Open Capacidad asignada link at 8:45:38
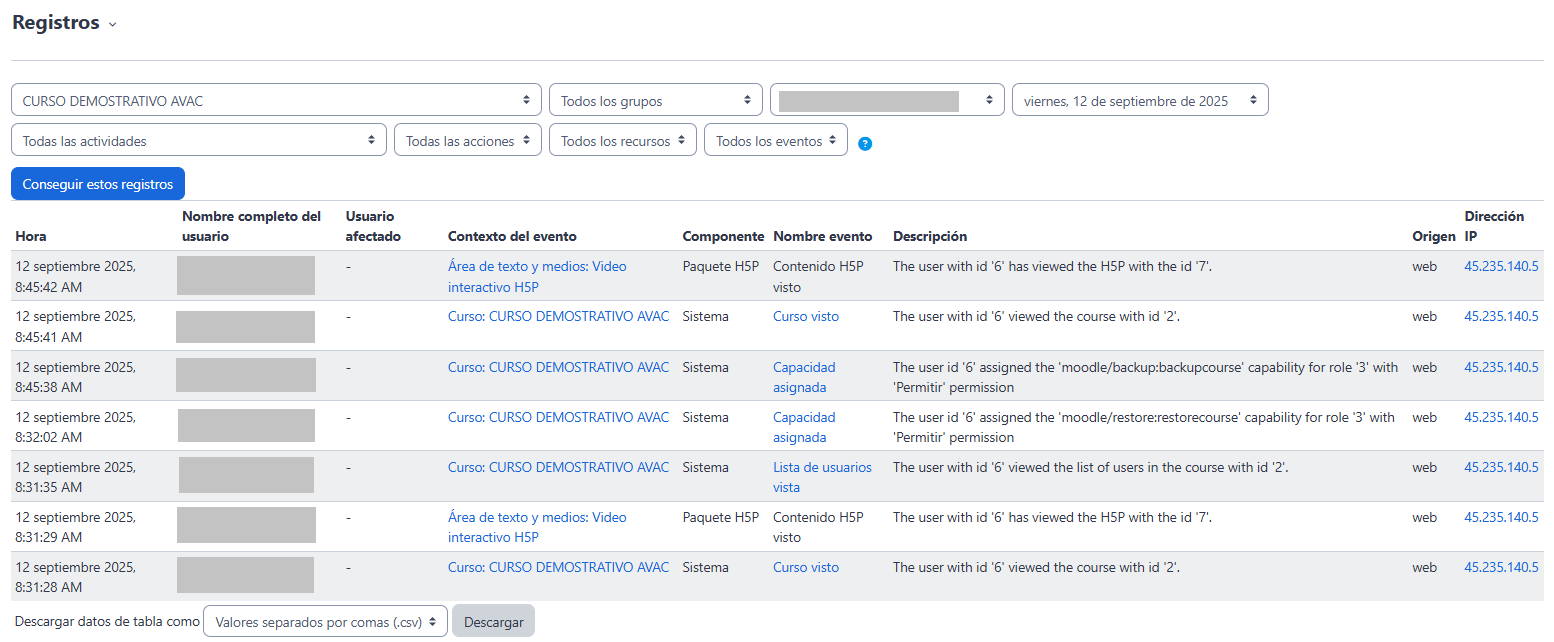The height and width of the screenshot is (642, 1554). coord(803,377)
